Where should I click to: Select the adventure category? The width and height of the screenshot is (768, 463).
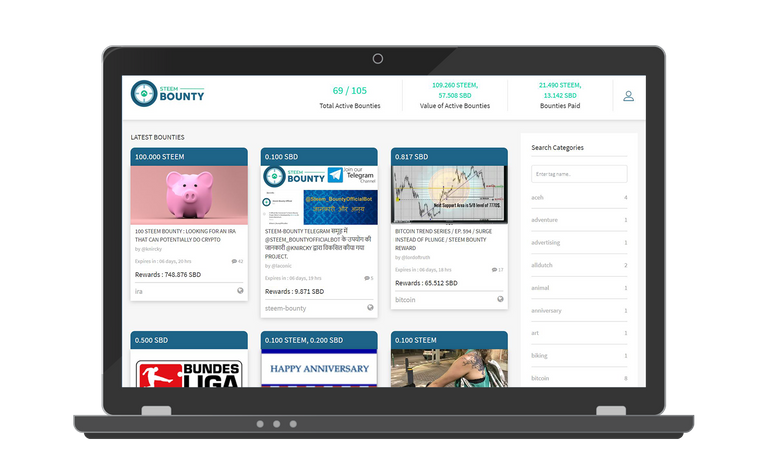pyautogui.click(x=579, y=220)
